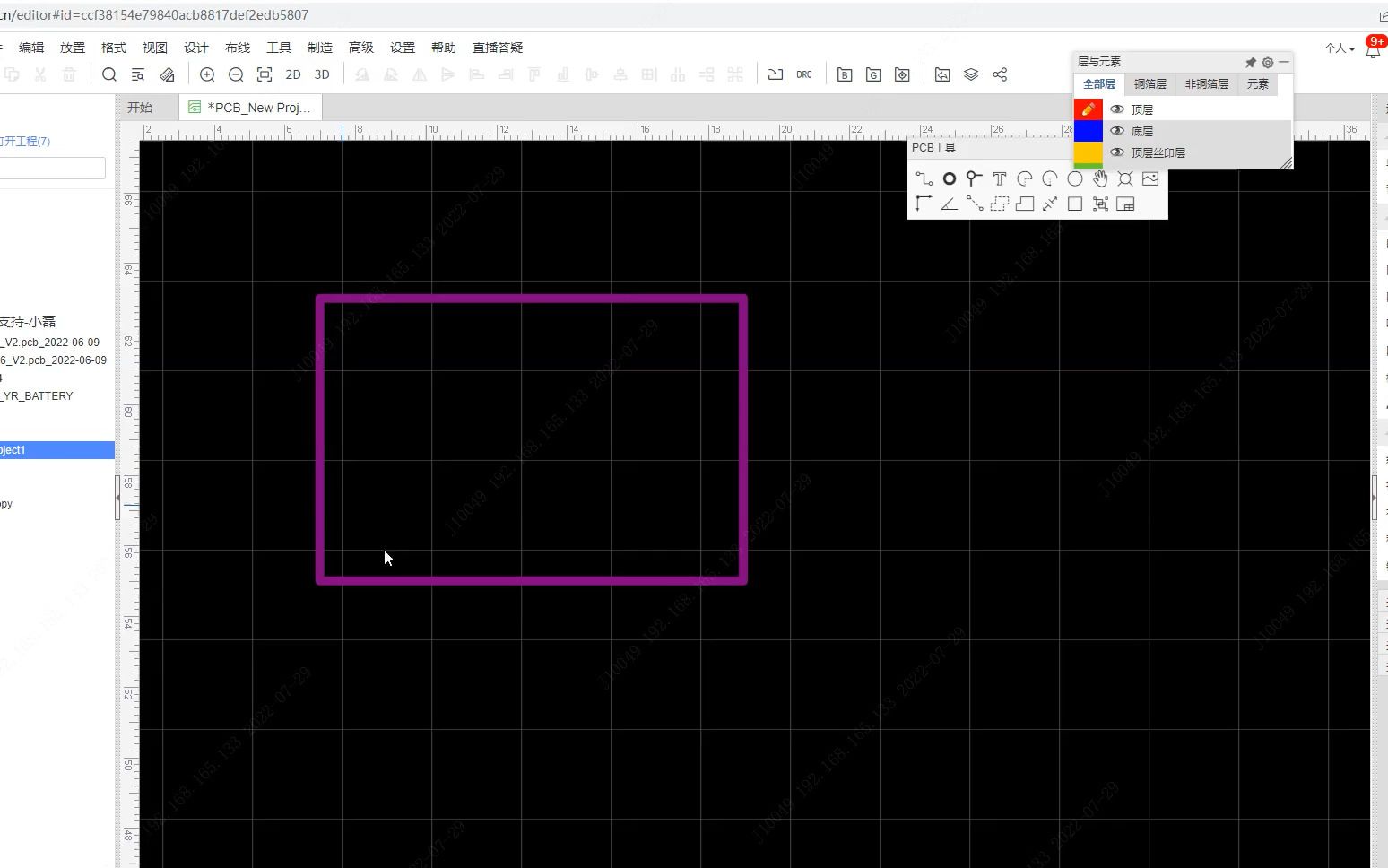Switch to the 全部层 tab

click(x=1099, y=84)
